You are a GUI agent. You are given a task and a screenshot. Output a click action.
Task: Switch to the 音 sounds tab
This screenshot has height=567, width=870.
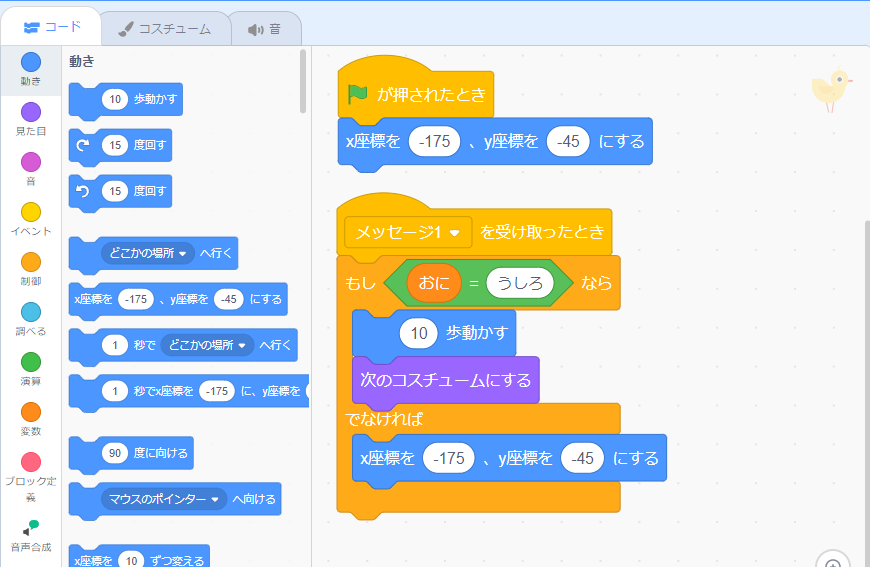tap(265, 29)
